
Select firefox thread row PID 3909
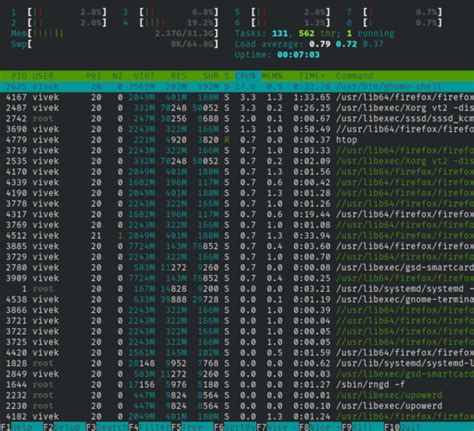(237, 278)
